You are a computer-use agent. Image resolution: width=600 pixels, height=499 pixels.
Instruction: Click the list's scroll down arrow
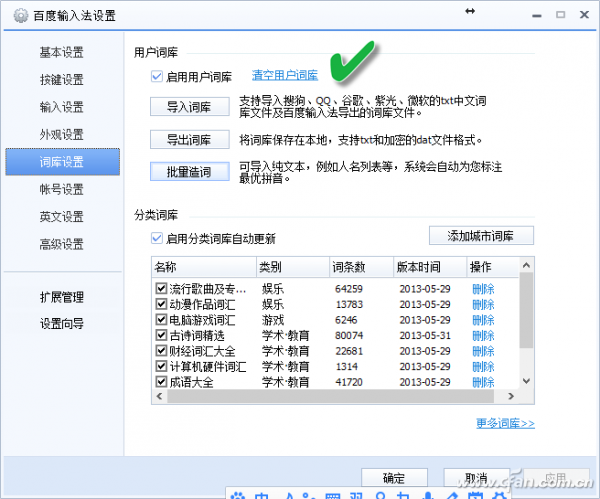[x=527, y=381]
